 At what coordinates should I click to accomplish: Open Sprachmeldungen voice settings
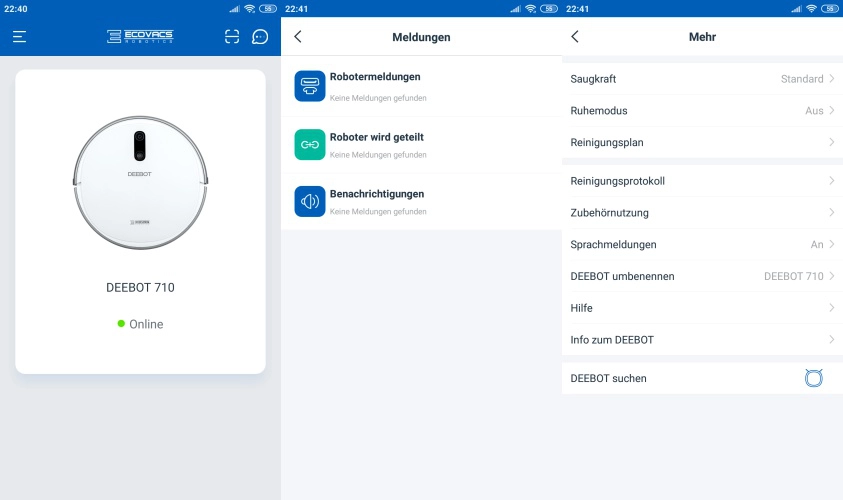pyautogui.click(x=702, y=244)
